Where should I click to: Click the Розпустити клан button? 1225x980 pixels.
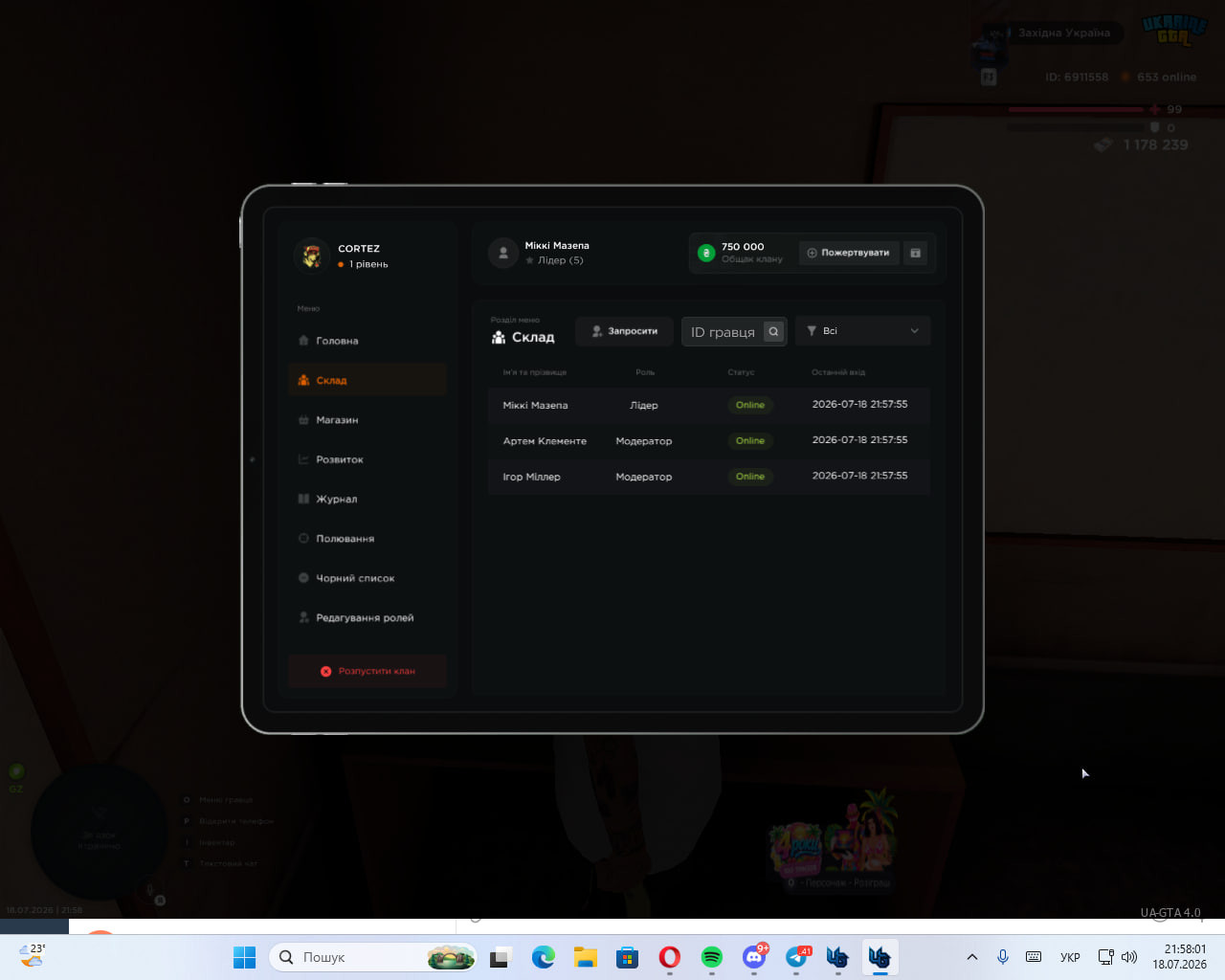367,671
